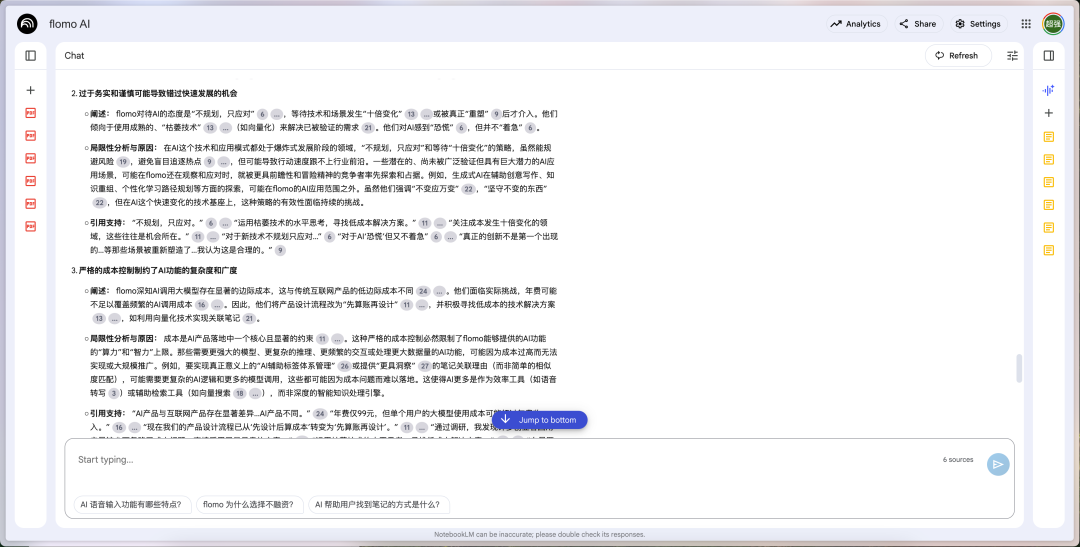Open citation chip 18
The height and width of the screenshot is (547, 1080).
239,393
